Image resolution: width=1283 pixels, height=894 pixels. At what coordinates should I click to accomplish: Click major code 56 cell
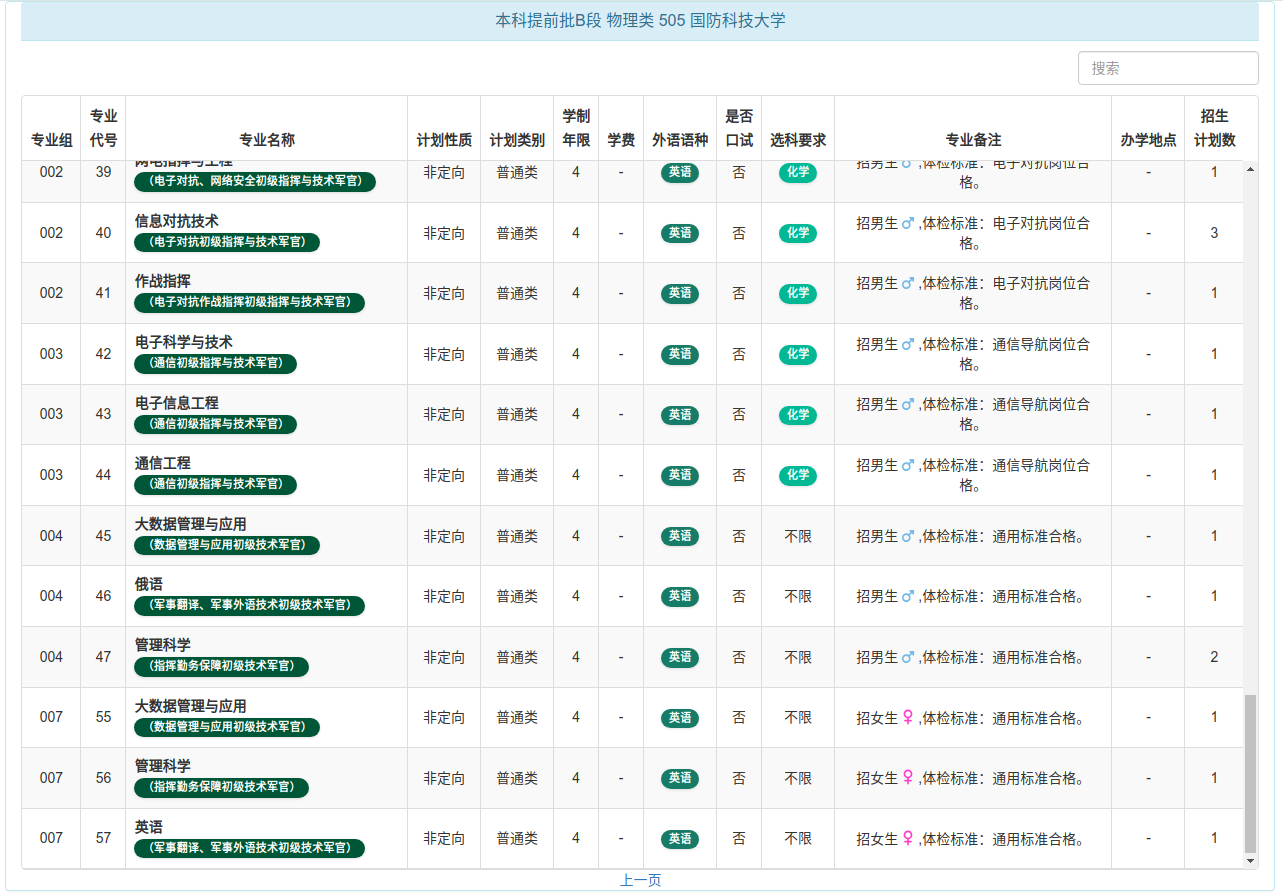click(x=103, y=778)
